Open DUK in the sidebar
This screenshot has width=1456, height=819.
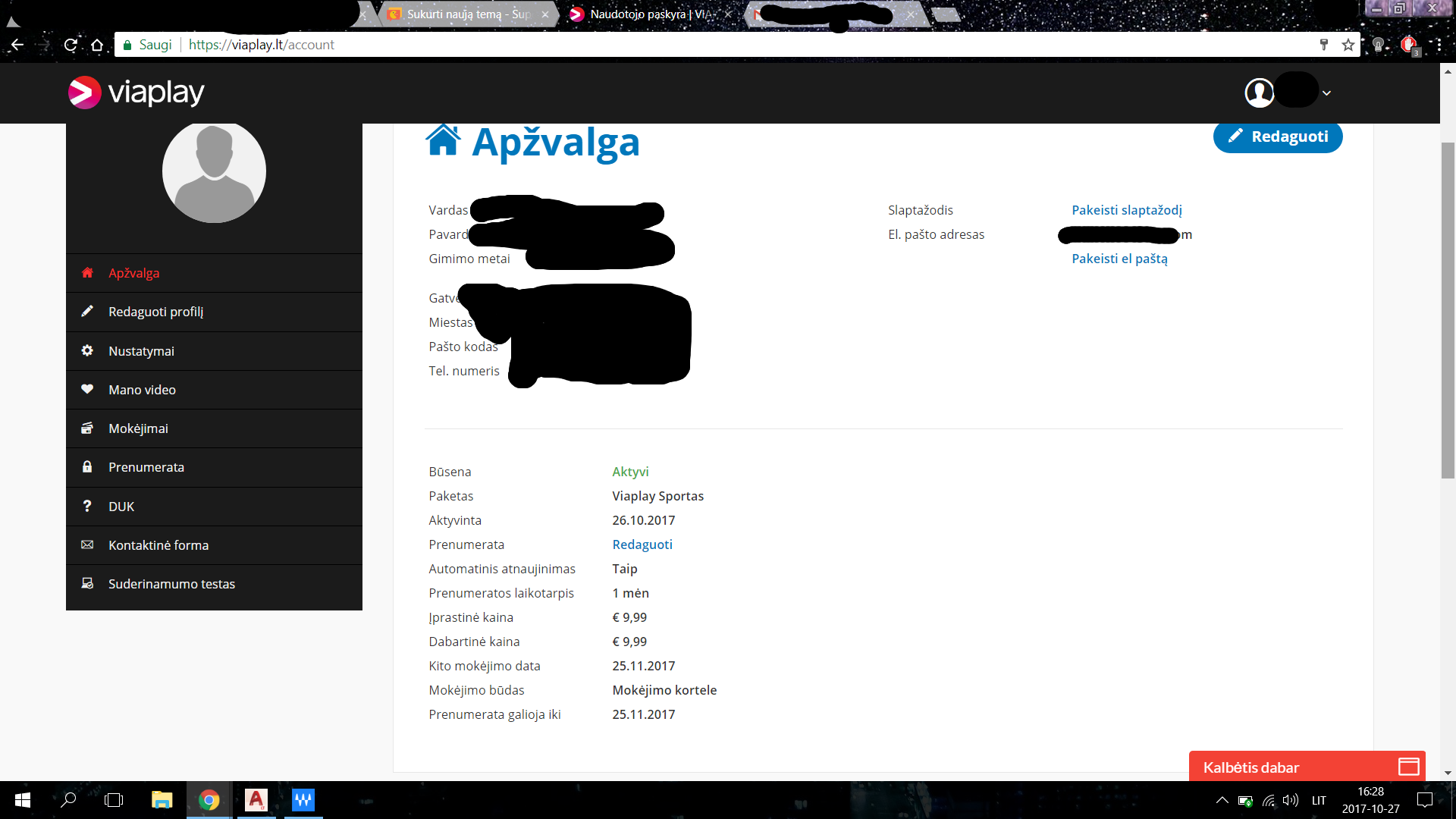tap(214, 507)
